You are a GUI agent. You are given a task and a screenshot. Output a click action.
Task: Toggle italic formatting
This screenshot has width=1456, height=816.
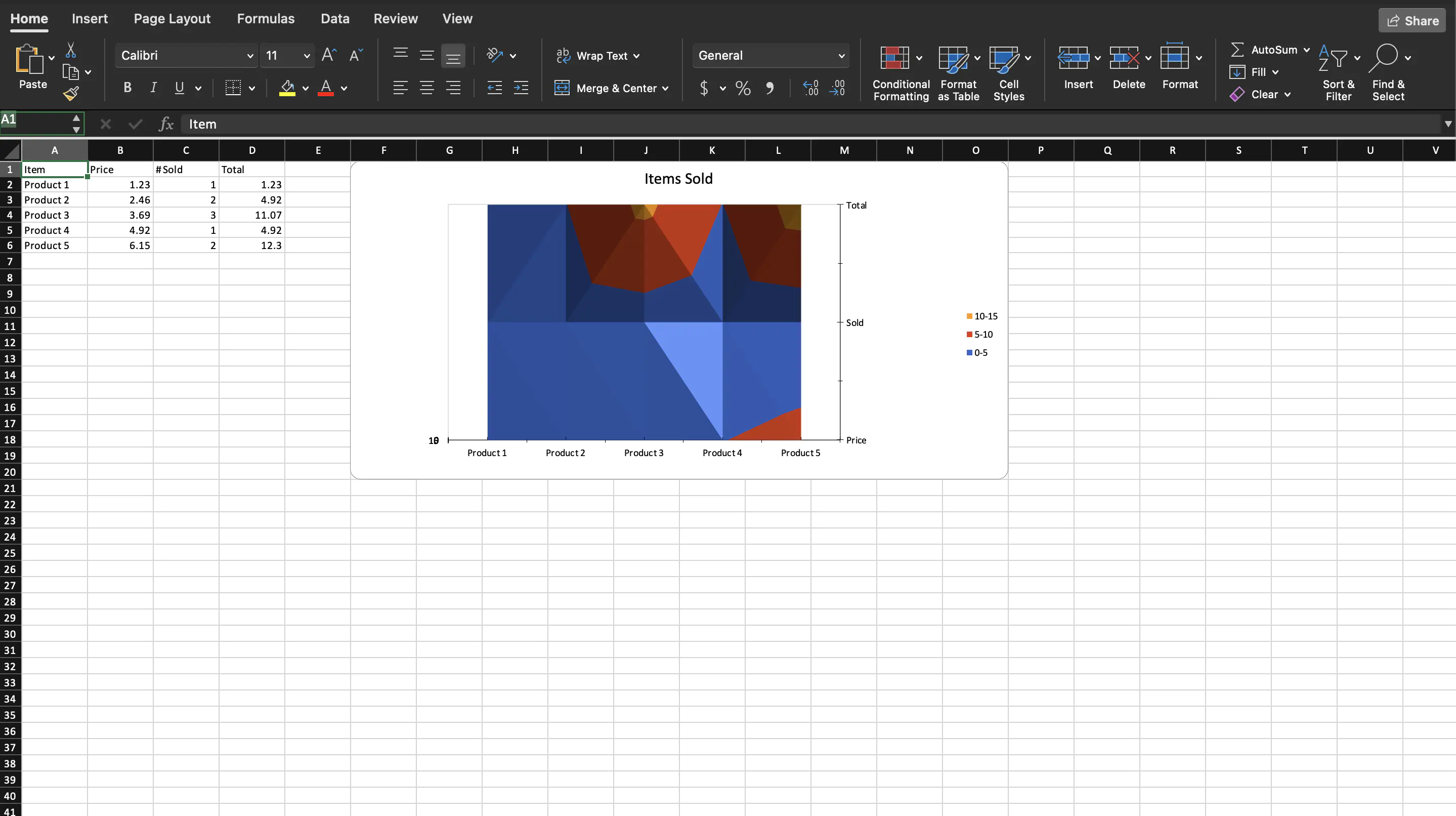coord(153,88)
